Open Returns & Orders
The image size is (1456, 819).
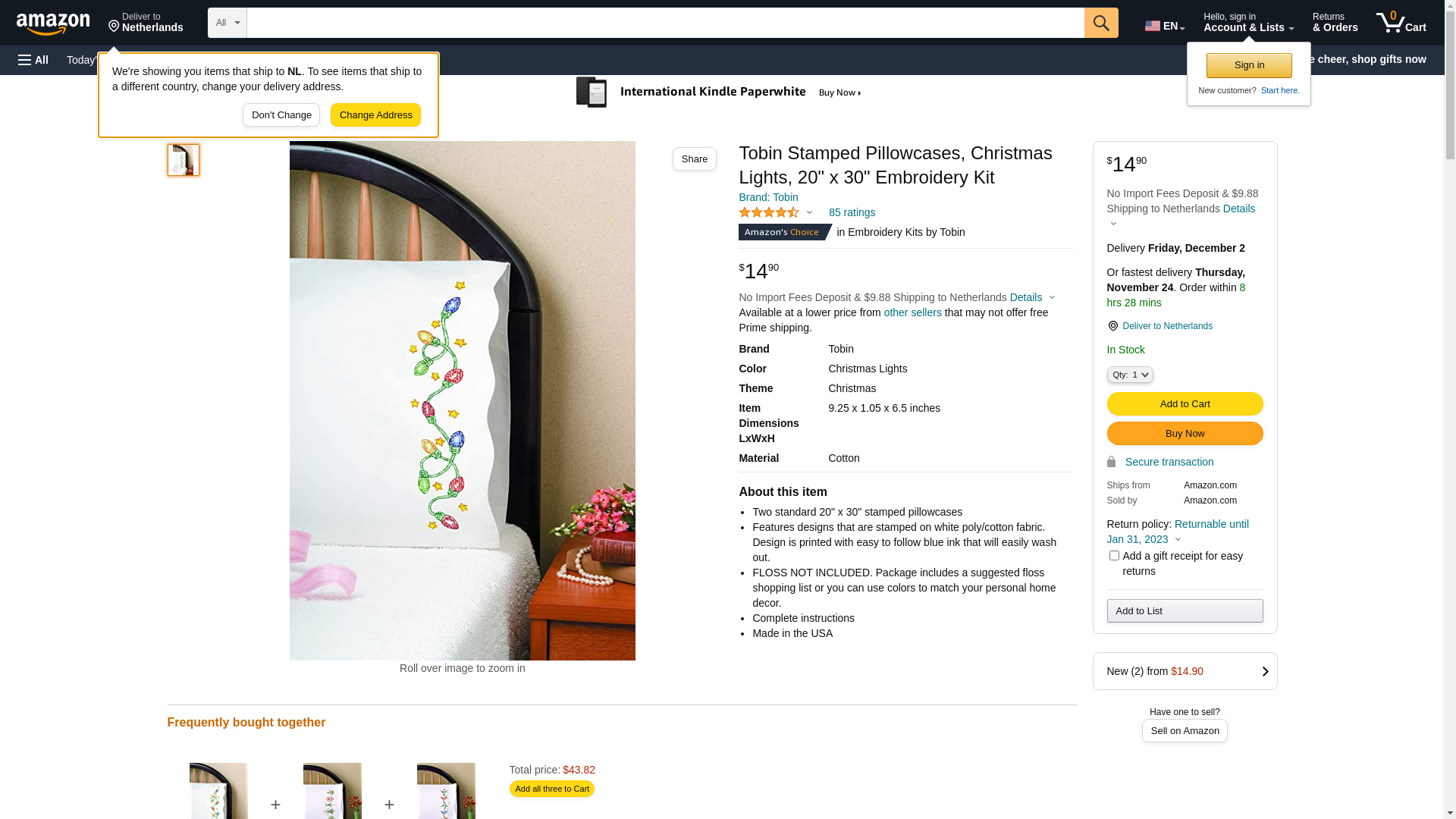point(1335,23)
